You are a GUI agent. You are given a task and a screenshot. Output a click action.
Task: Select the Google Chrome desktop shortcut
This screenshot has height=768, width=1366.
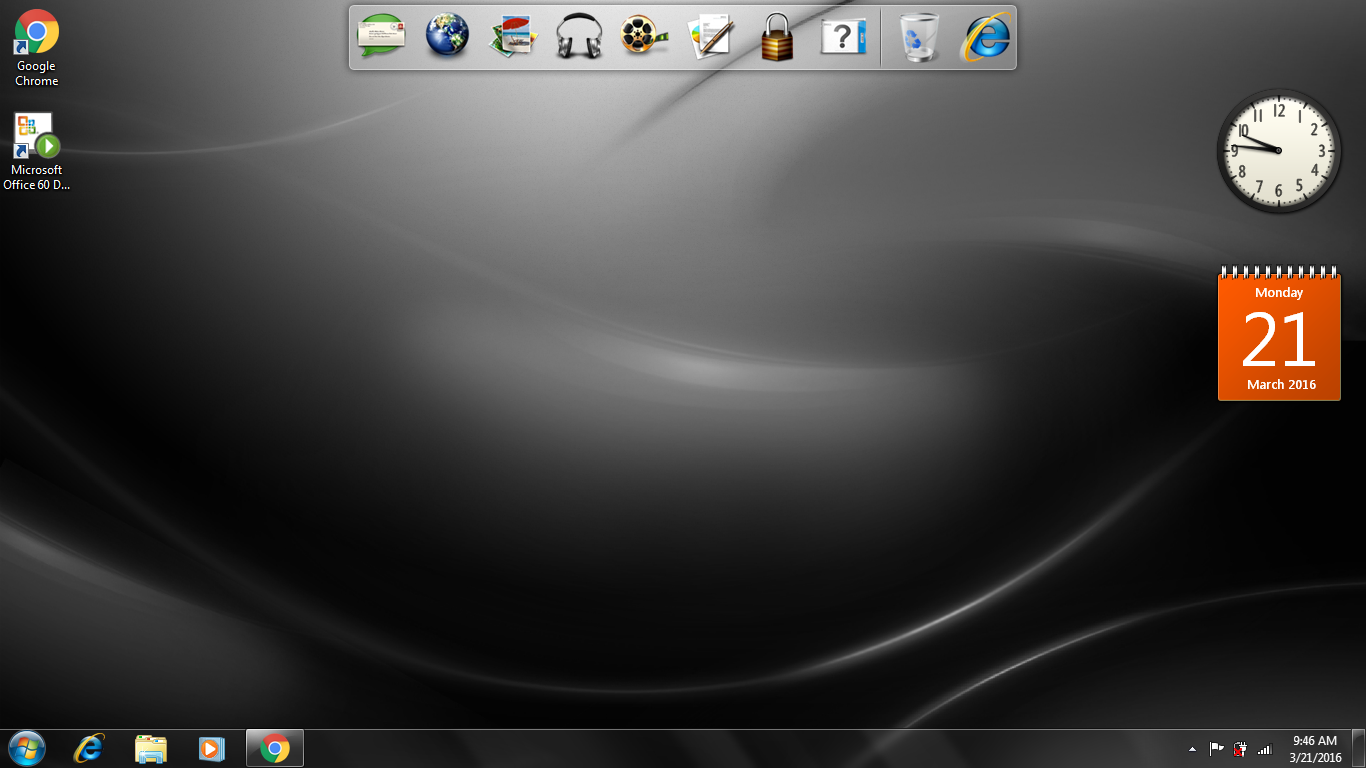tap(37, 48)
